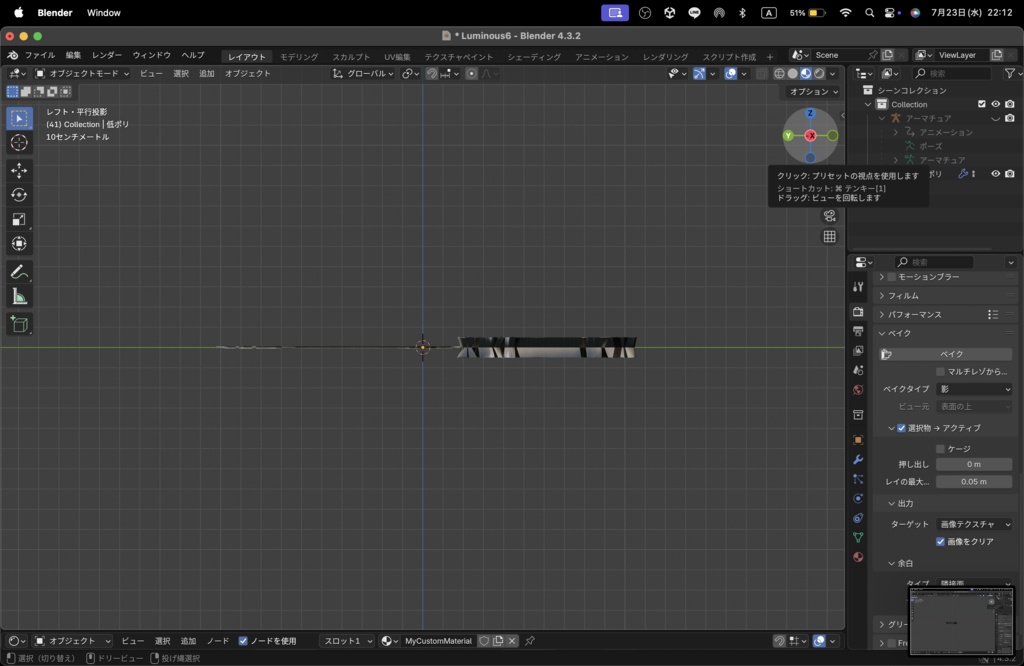The height and width of the screenshot is (666, 1024).
Task: Open the オプション dropdown in viewport
Action: pyautogui.click(x=813, y=92)
